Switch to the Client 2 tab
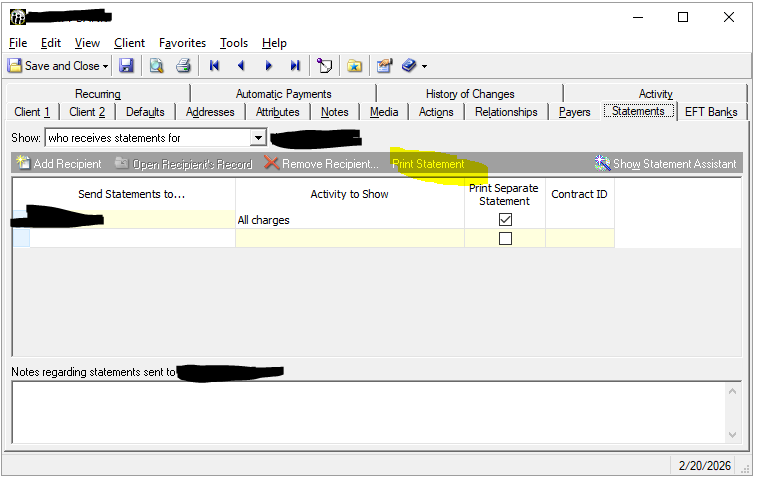This screenshot has width=759, height=483. point(87,112)
